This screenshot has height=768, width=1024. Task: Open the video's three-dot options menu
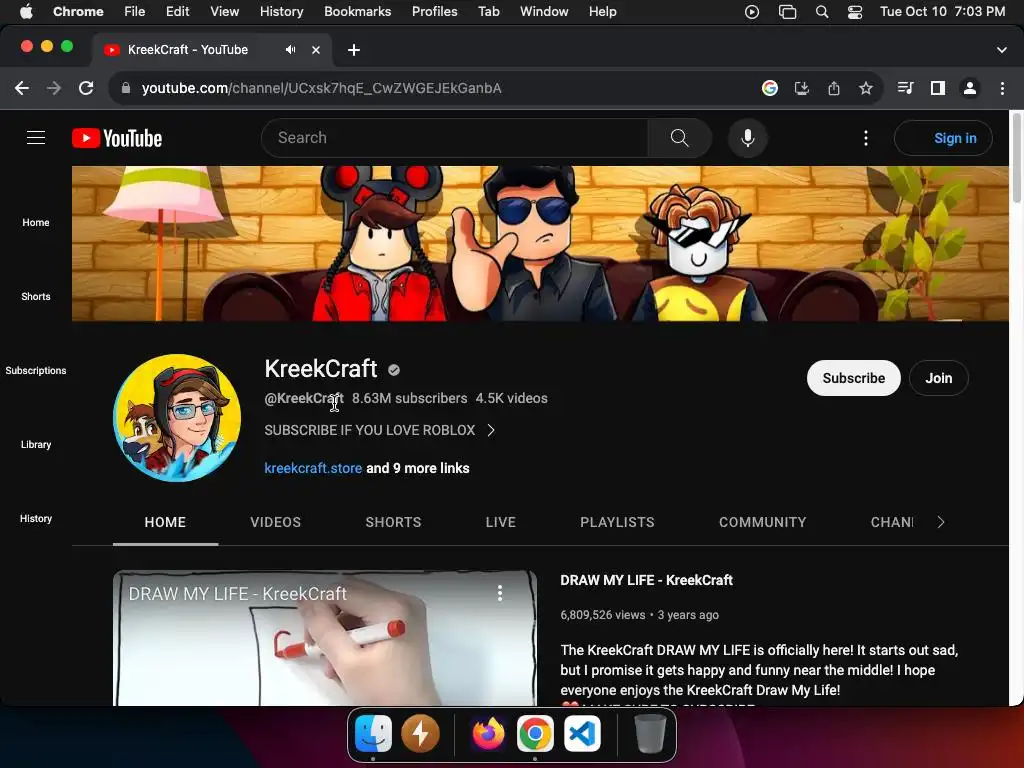(x=500, y=593)
